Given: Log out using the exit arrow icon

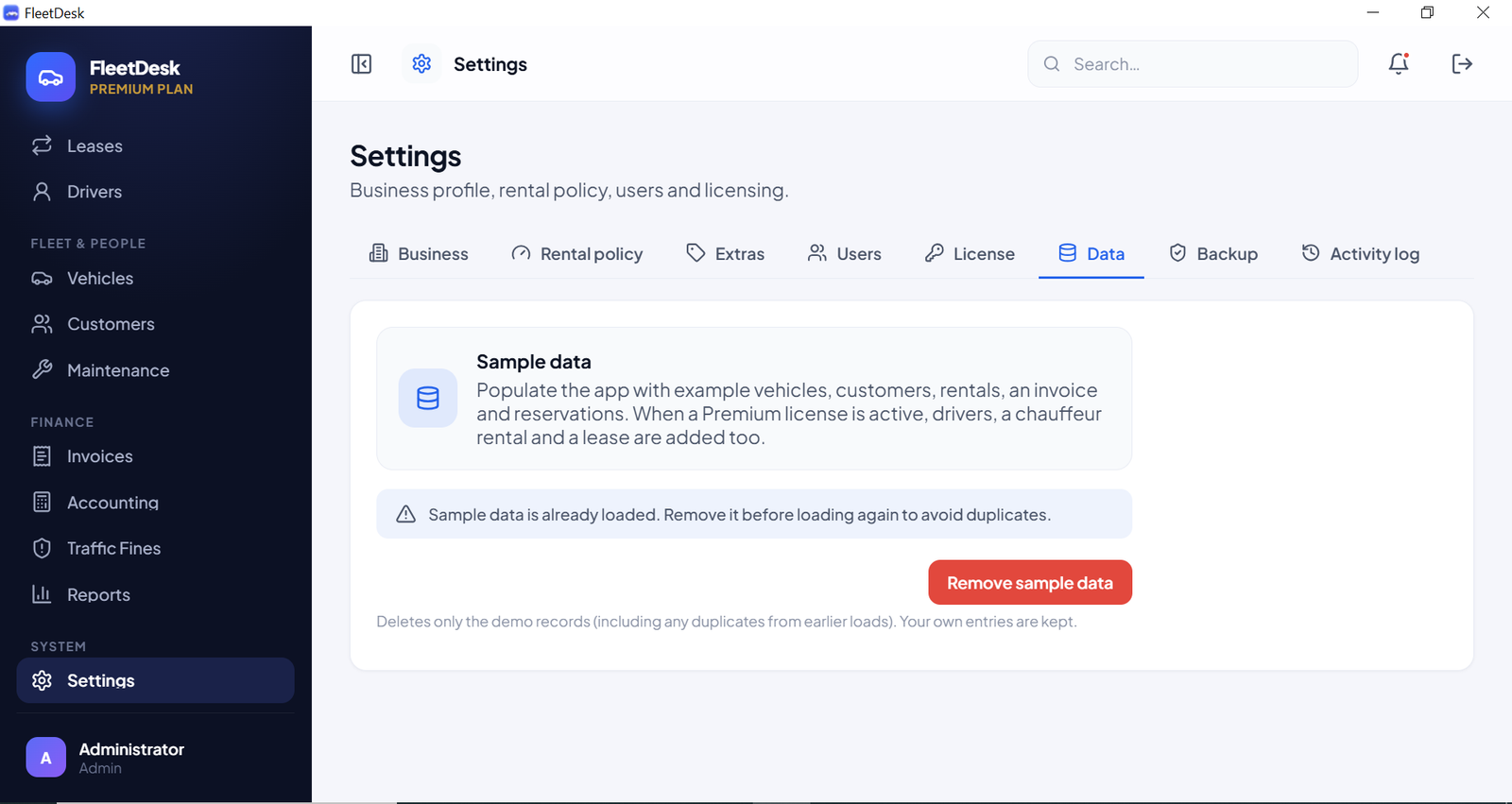Looking at the screenshot, I should pyautogui.click(x=1462, y=63).
